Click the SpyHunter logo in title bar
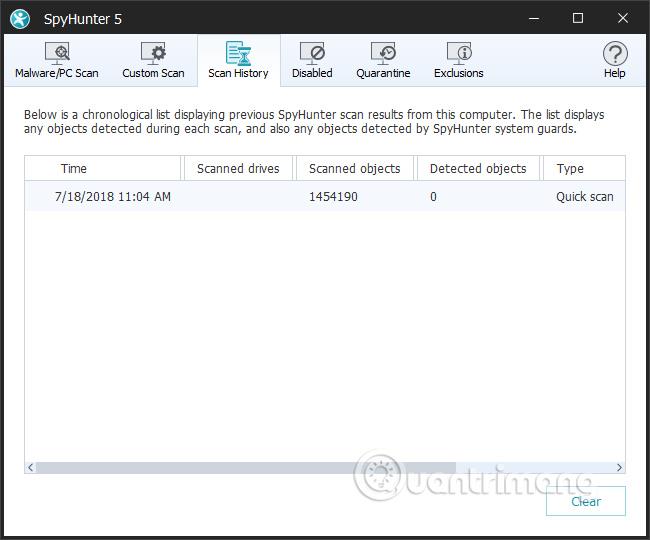650x540 pixels. pos(20,19)
